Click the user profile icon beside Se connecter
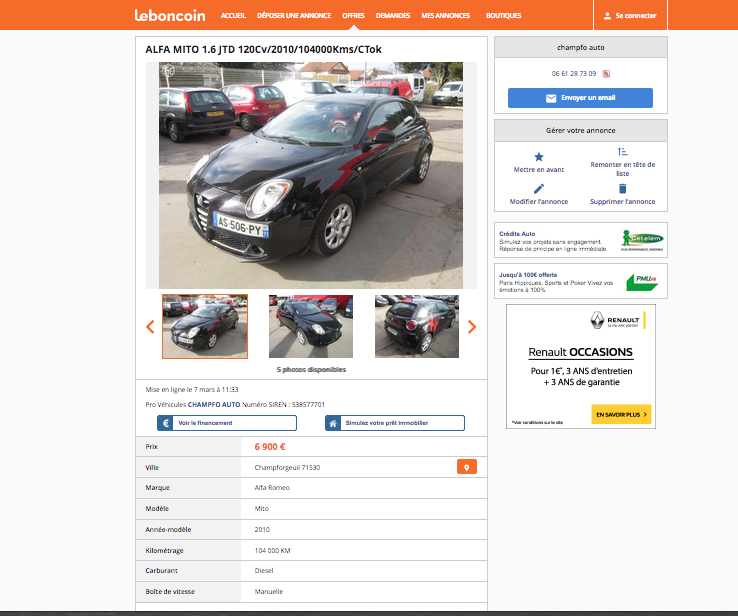Screen dimensions: 738x616 point(607,16)
